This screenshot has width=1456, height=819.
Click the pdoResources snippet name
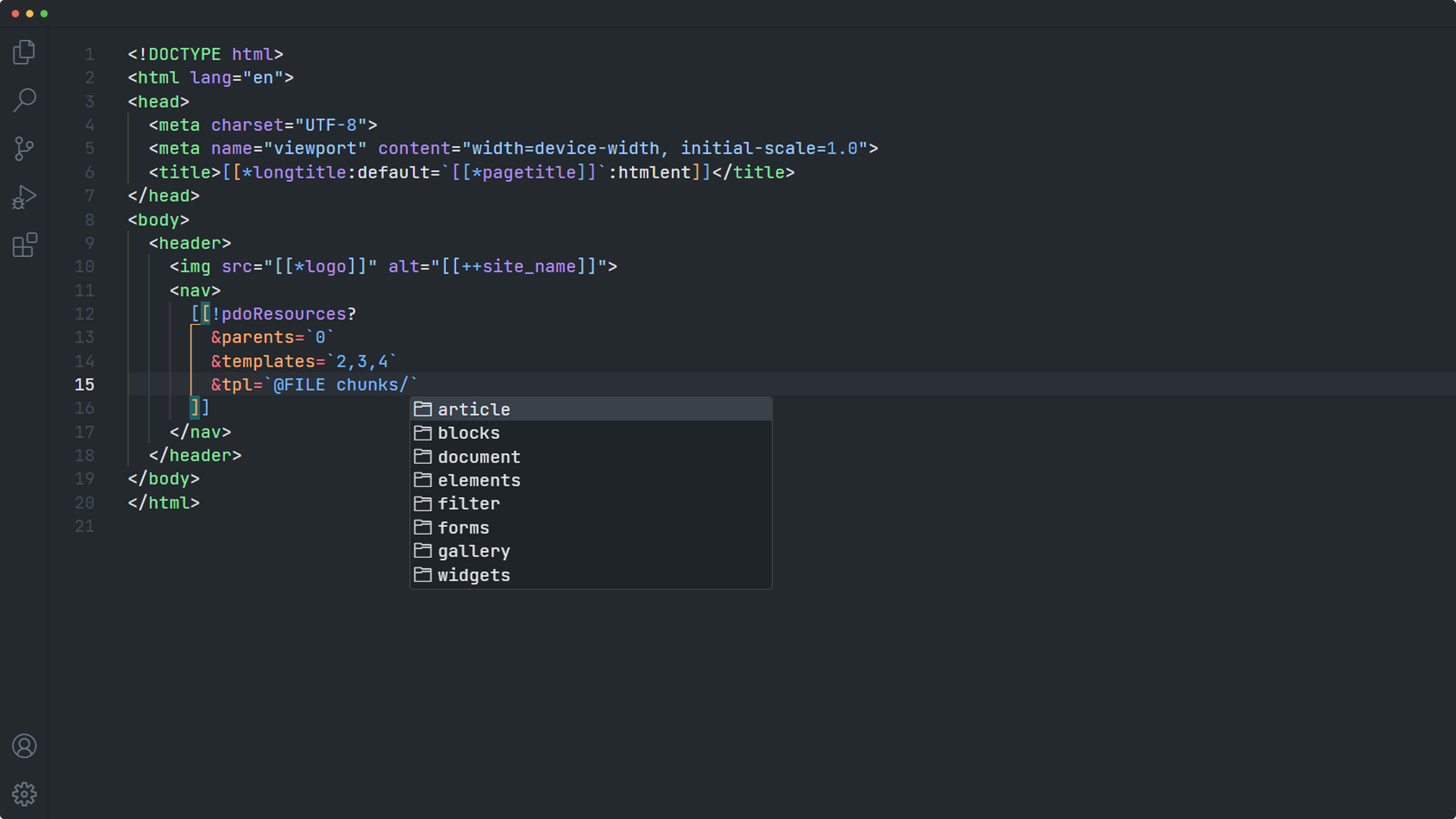pos(283,314)
